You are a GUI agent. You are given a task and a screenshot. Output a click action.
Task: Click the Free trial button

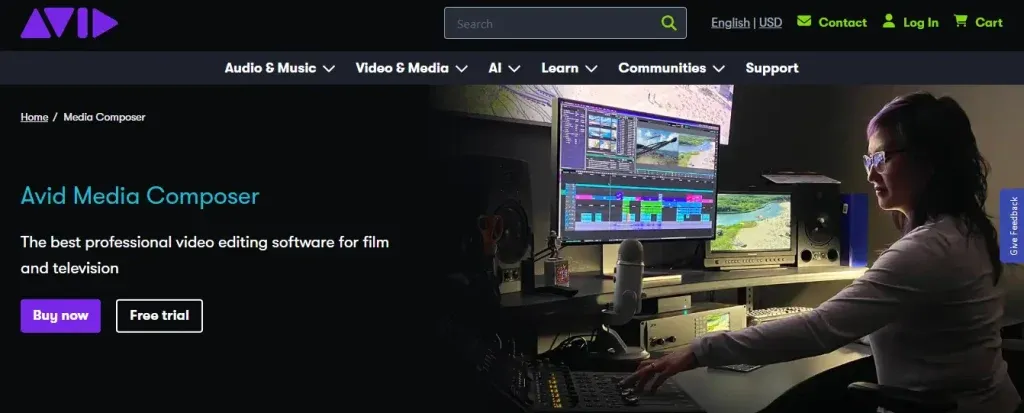(159, 316)
